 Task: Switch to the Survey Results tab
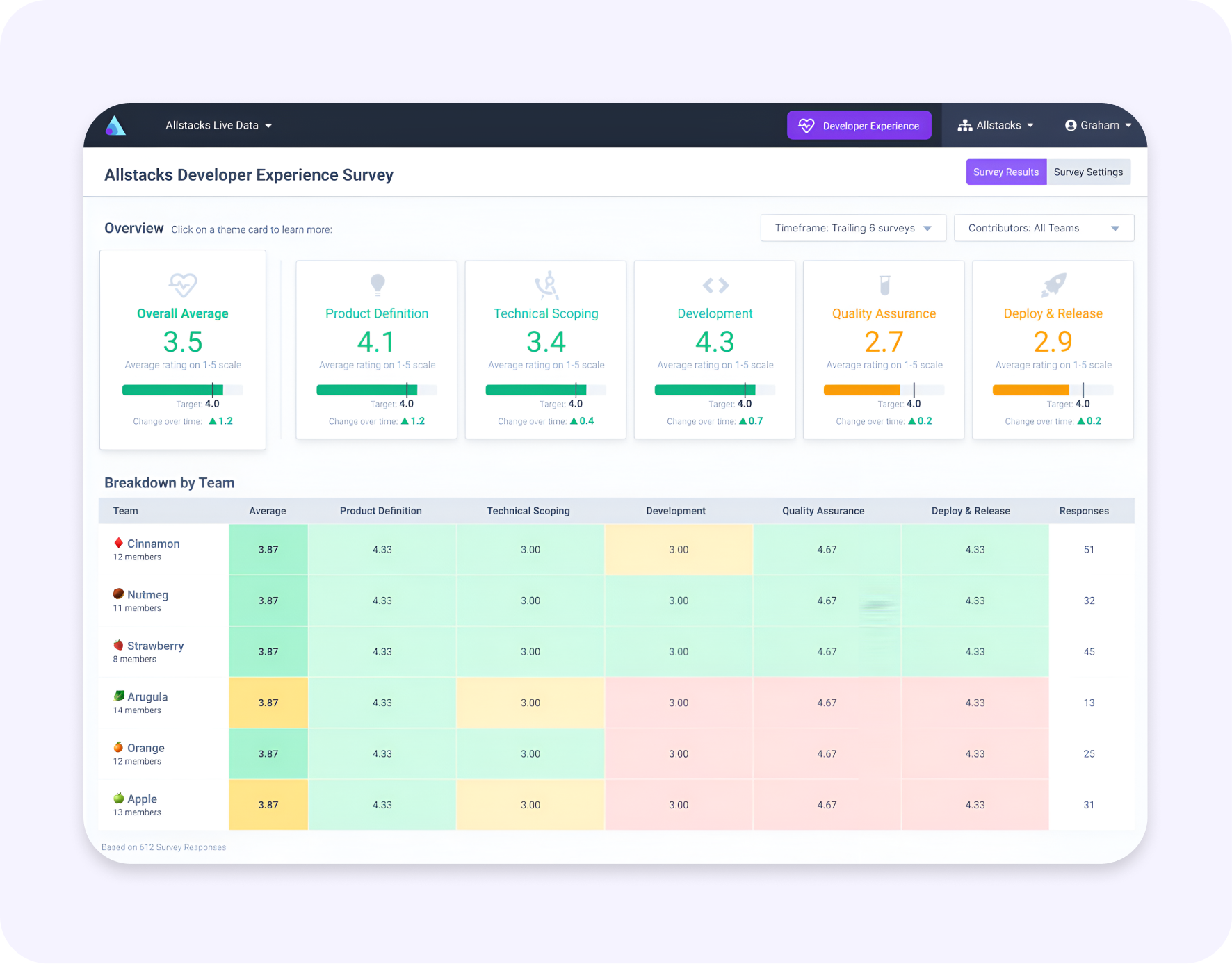tap(1006, 172)
